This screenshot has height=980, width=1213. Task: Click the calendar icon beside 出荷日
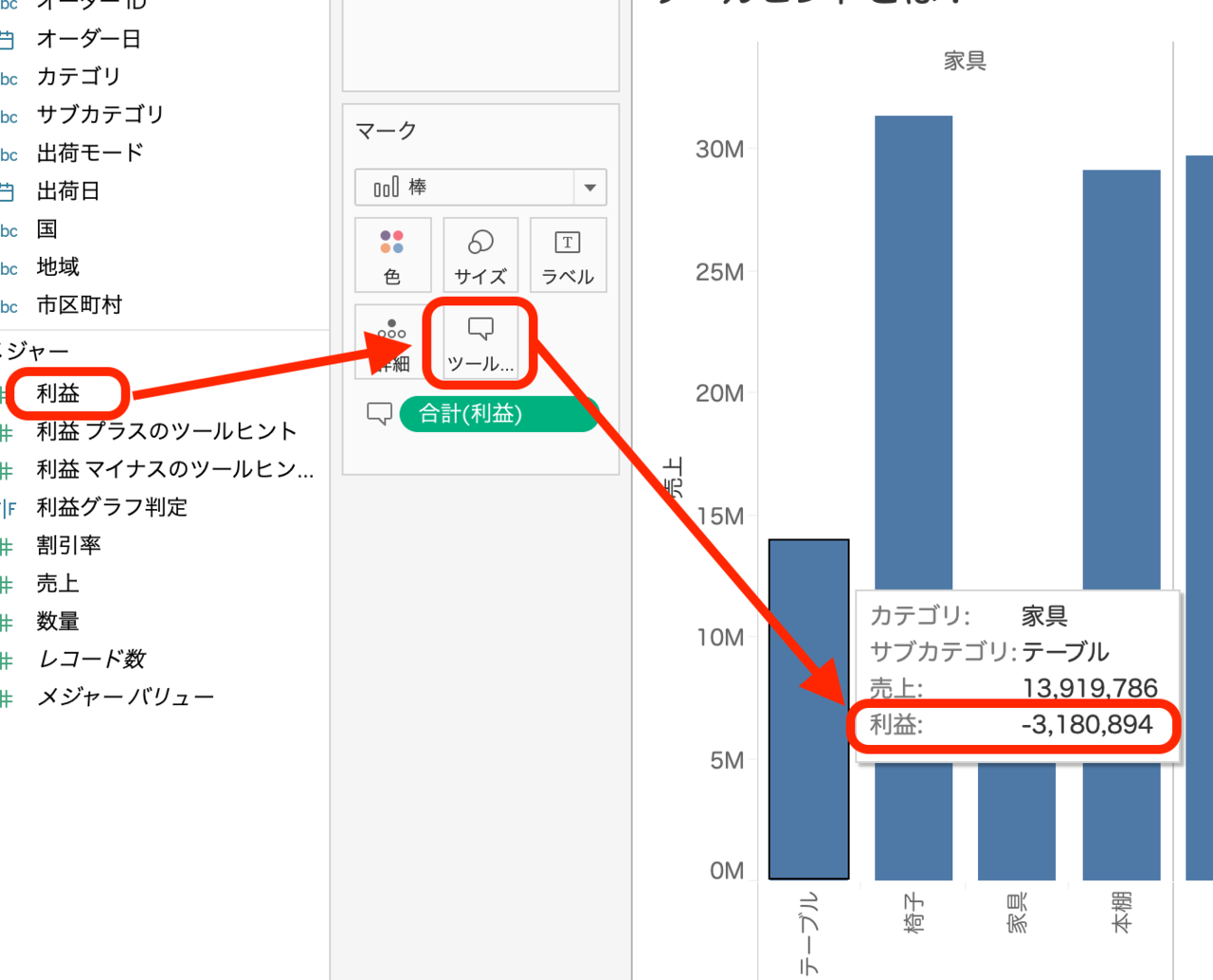coord(7,192)
